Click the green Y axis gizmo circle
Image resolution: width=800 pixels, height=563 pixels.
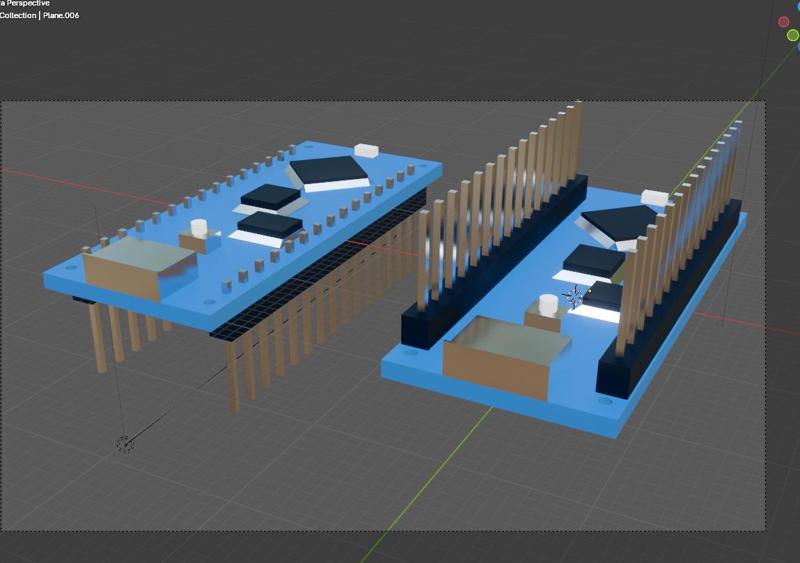793,35
